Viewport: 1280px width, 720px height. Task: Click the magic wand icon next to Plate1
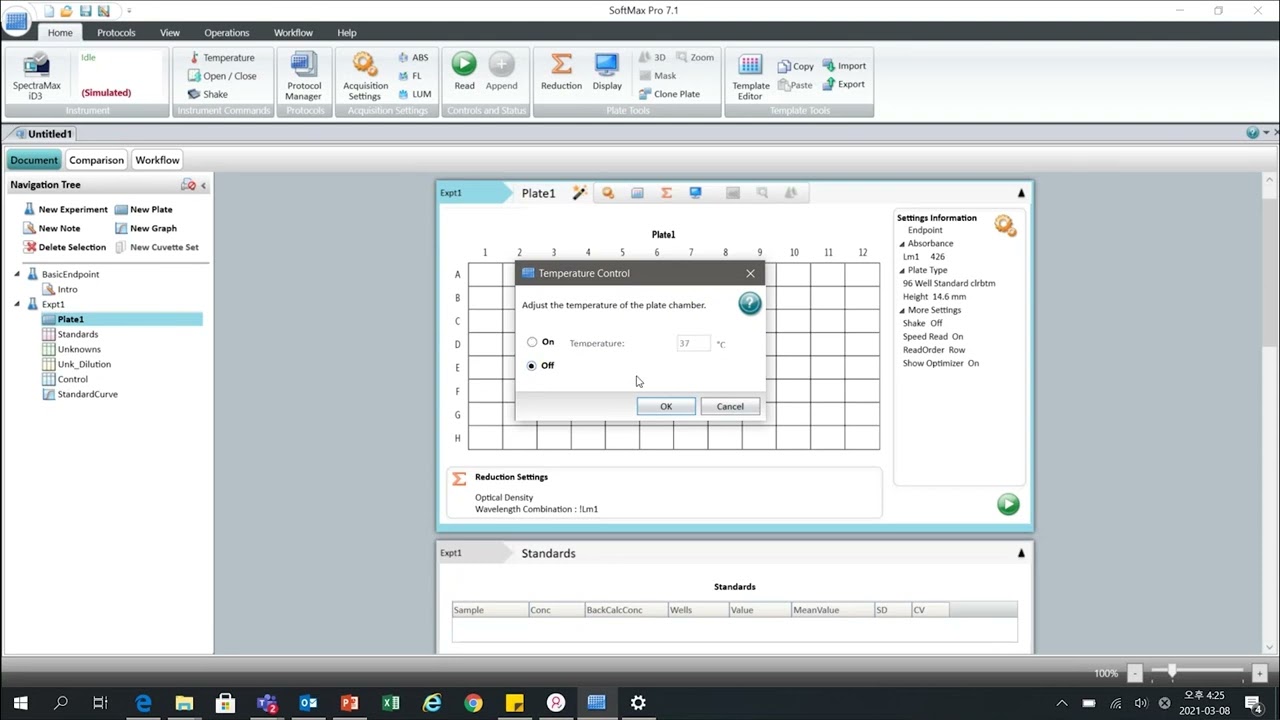(x=579, y=193)
